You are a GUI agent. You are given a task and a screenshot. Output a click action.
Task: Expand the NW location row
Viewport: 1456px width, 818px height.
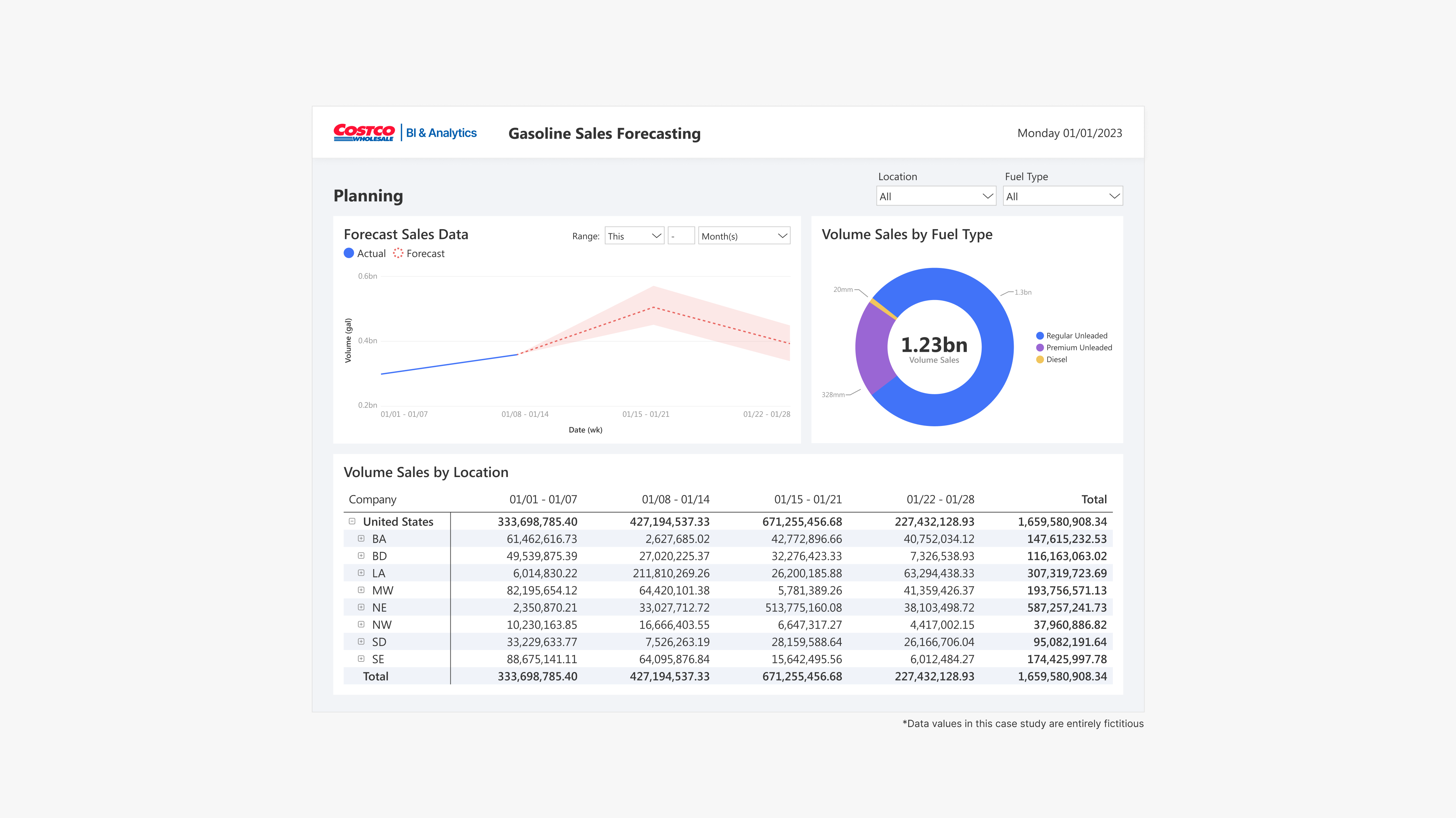(x=361, y=624)
